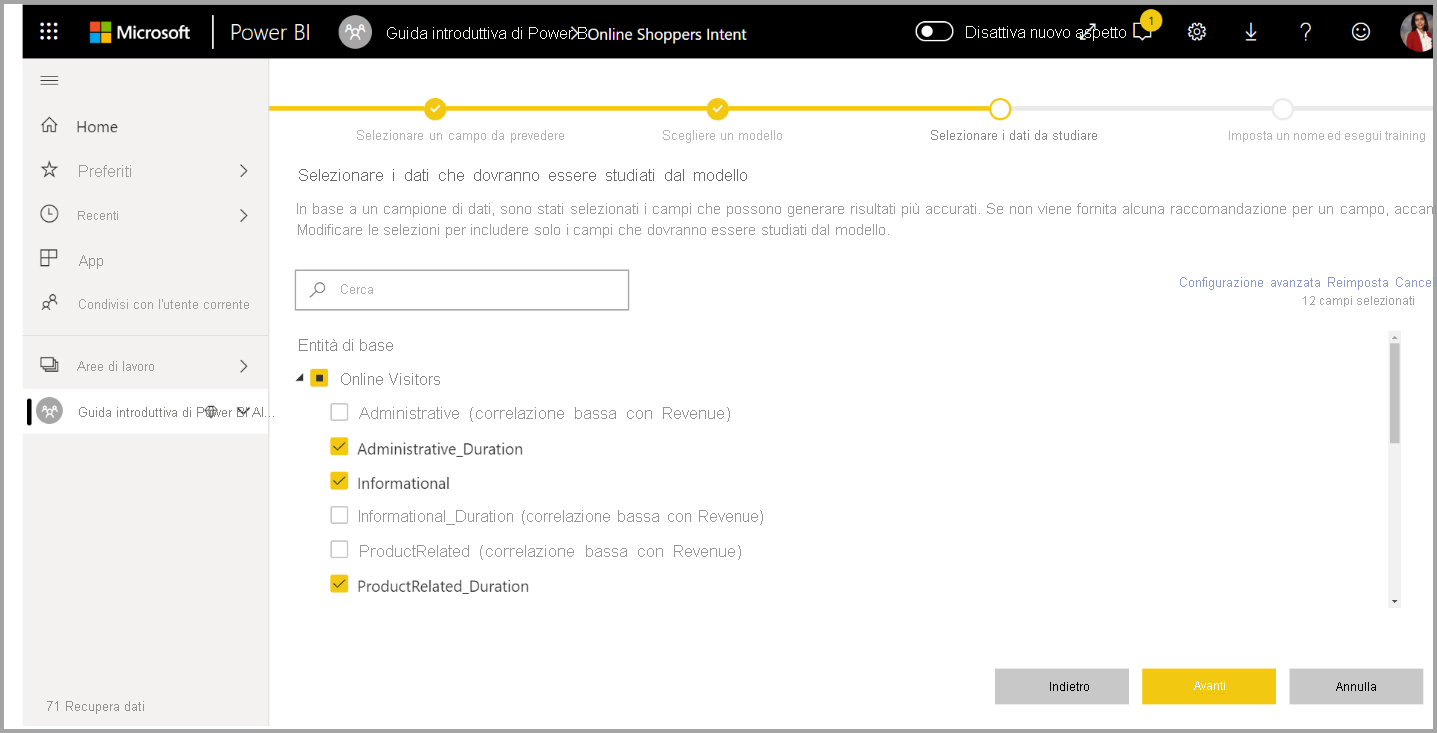This screenshot has width=1437, height=733.
Task: Open Configurazione avanzata link
Action: [1249, 283]
